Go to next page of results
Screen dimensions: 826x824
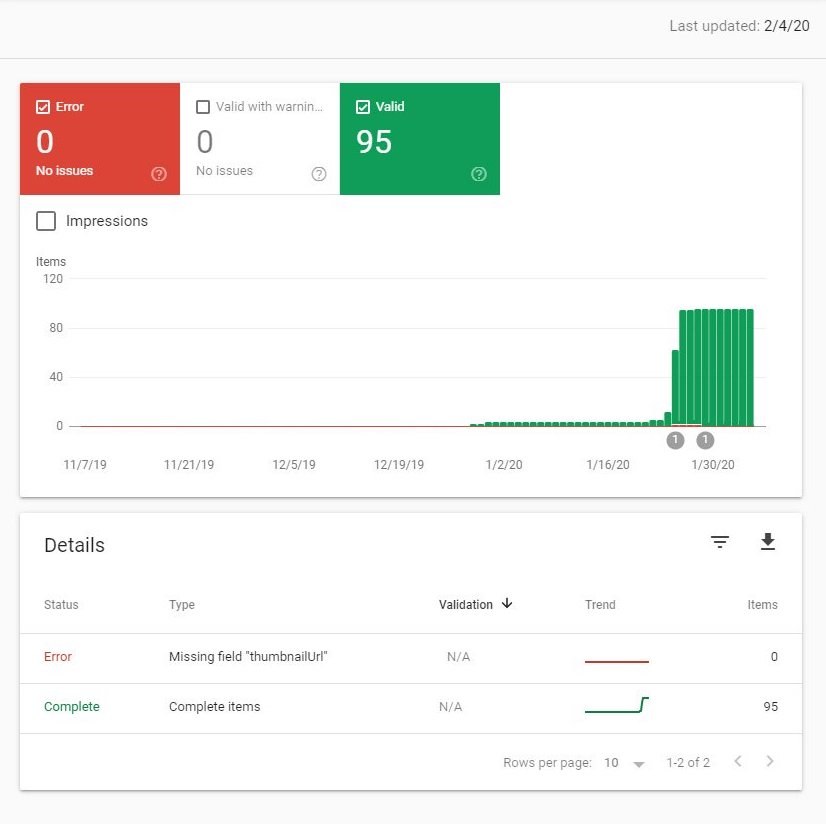770,762
